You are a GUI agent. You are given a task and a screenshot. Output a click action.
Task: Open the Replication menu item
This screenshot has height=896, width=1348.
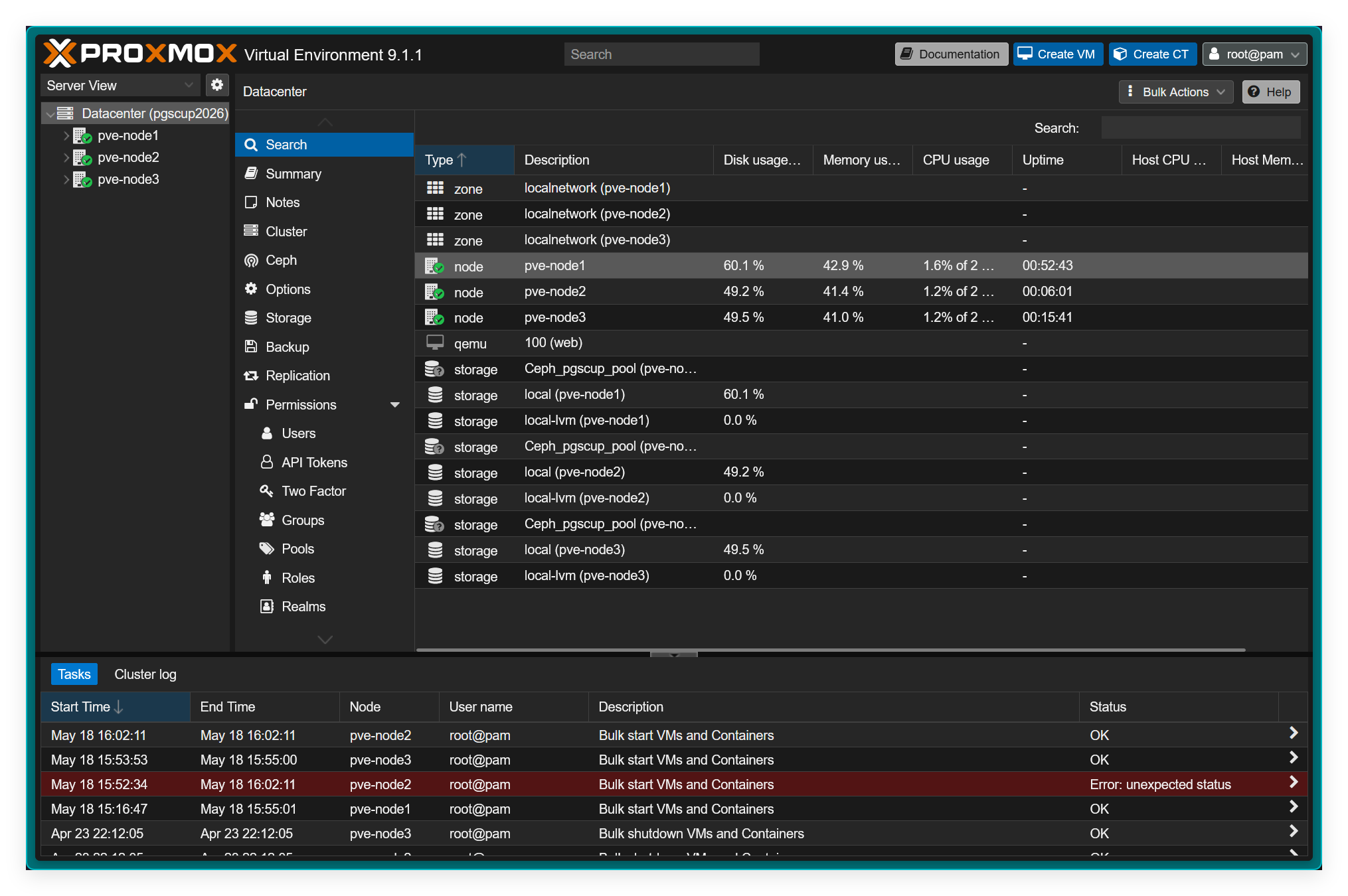(324, 376)
